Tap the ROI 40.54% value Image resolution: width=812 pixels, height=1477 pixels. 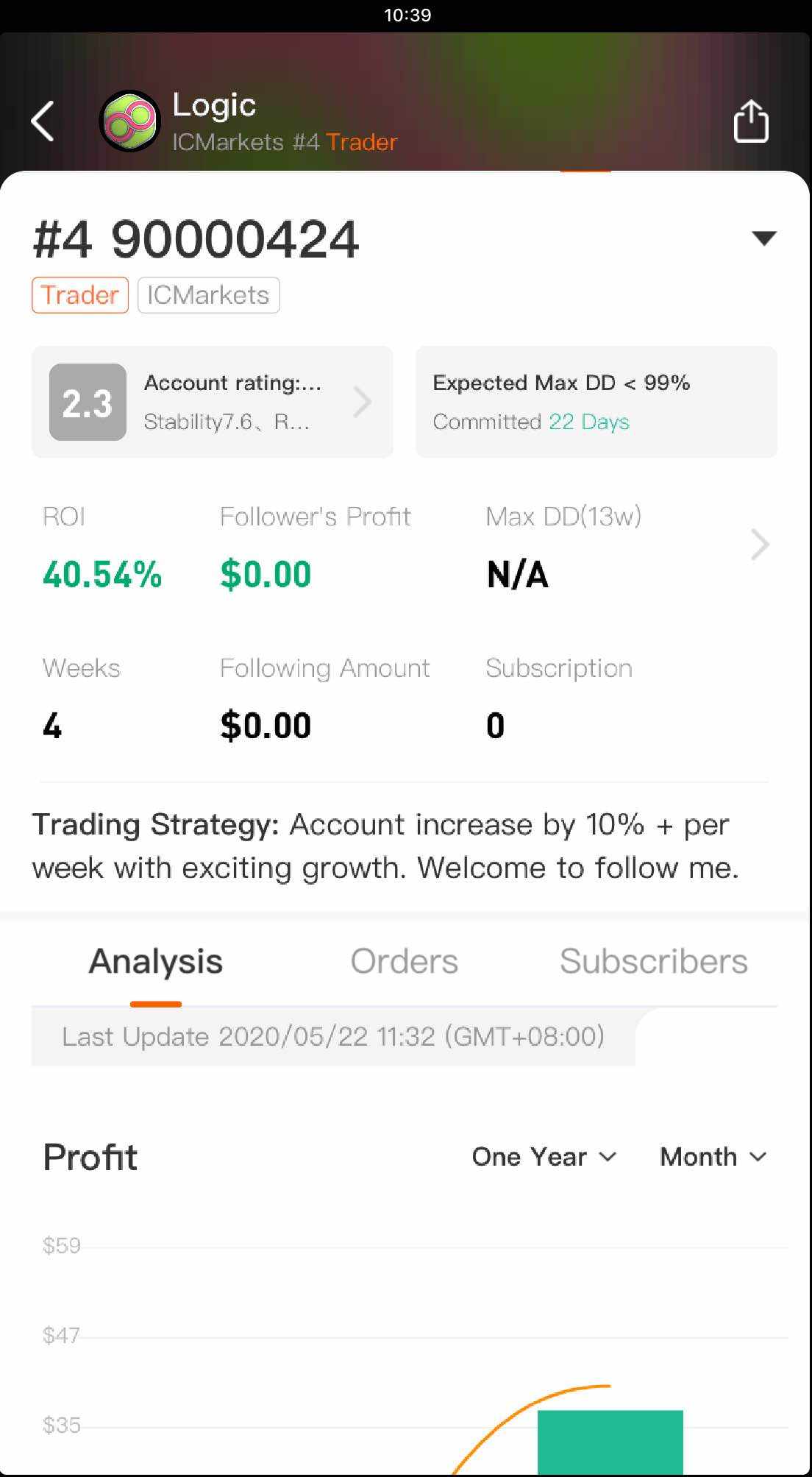click(102, 575)
